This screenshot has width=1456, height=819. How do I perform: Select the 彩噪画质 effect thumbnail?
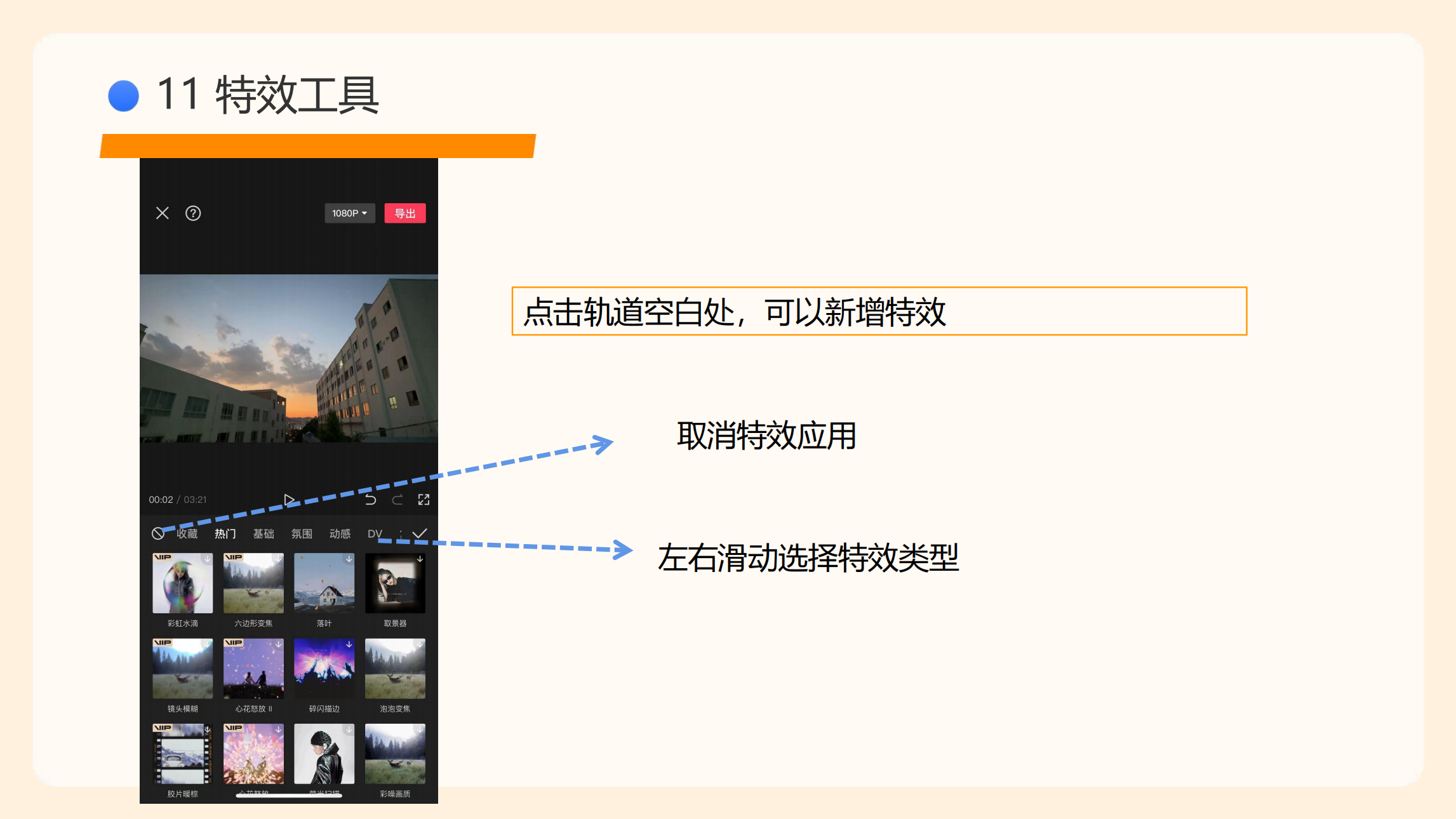pyautogui.click(x=395, y=754)
